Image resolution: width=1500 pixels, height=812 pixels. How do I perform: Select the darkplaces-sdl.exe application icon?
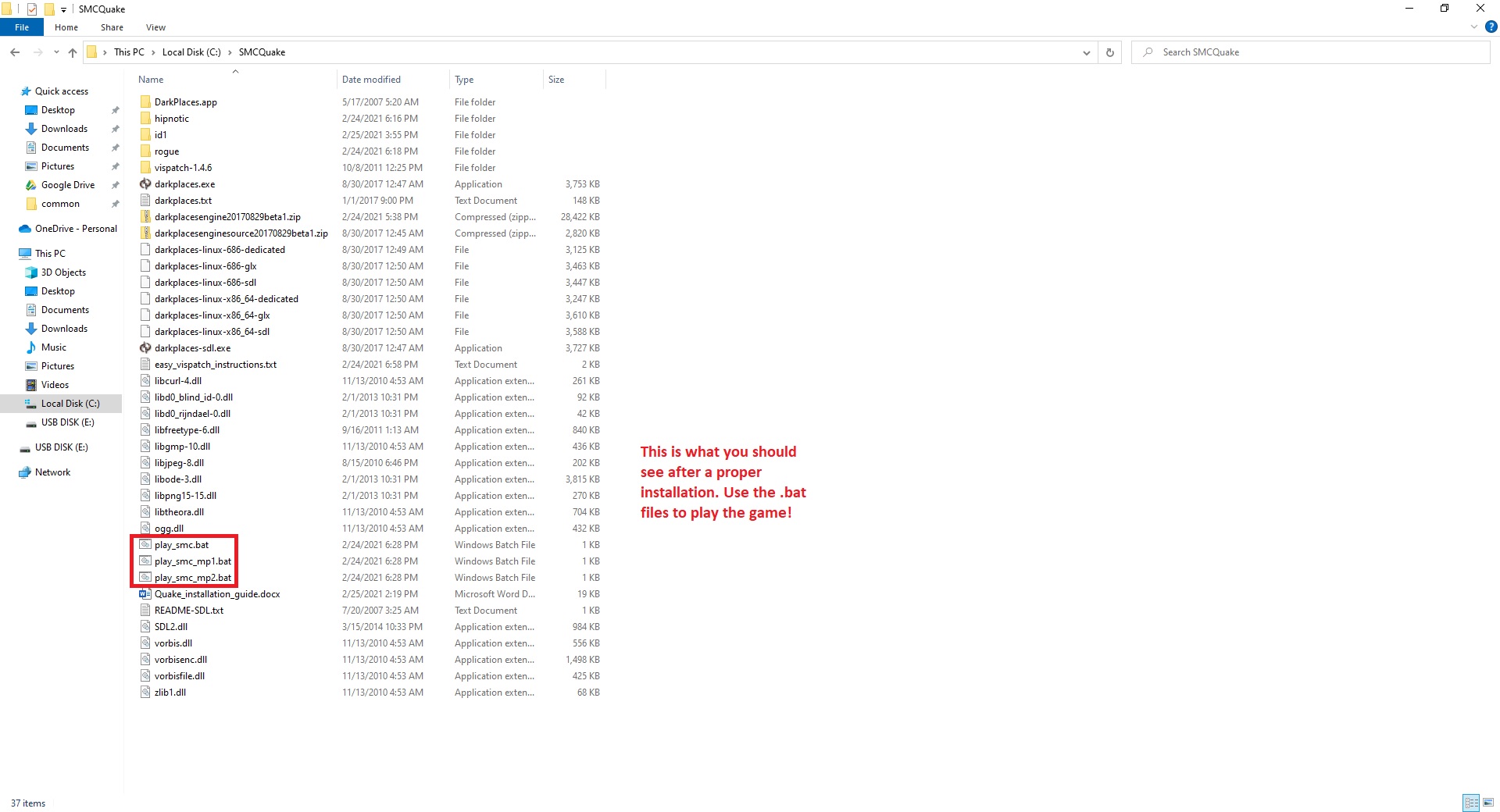point(145,348)
